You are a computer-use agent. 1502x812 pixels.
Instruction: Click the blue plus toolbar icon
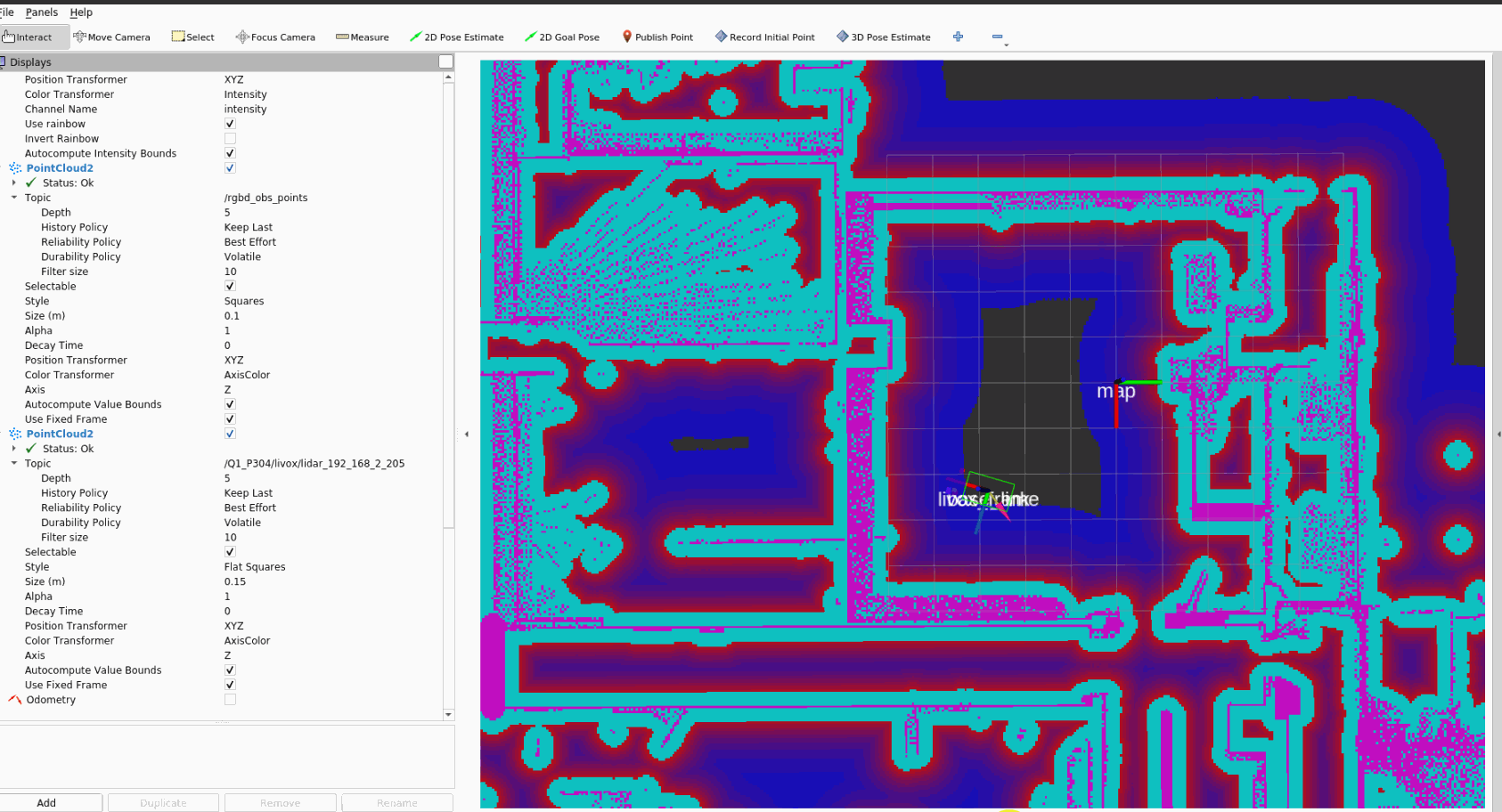pyautogui.click(x=958, y=37)
